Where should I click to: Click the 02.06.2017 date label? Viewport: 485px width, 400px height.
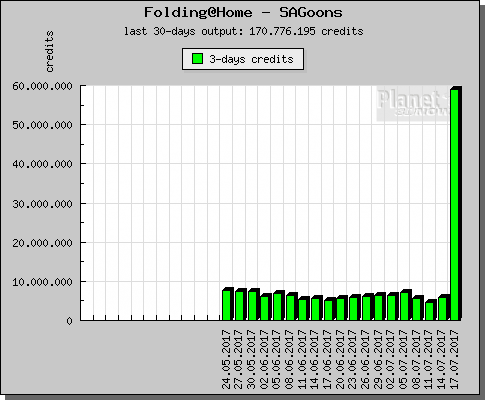(x=265, y=359)
